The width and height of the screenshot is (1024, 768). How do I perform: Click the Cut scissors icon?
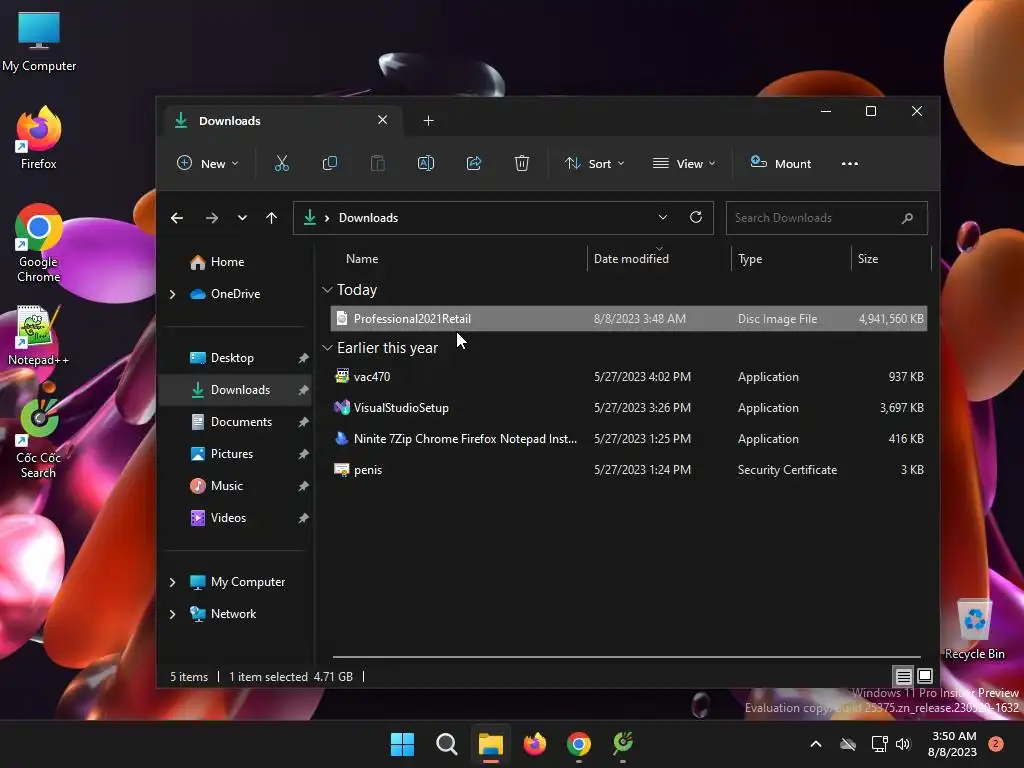(281, 163)
